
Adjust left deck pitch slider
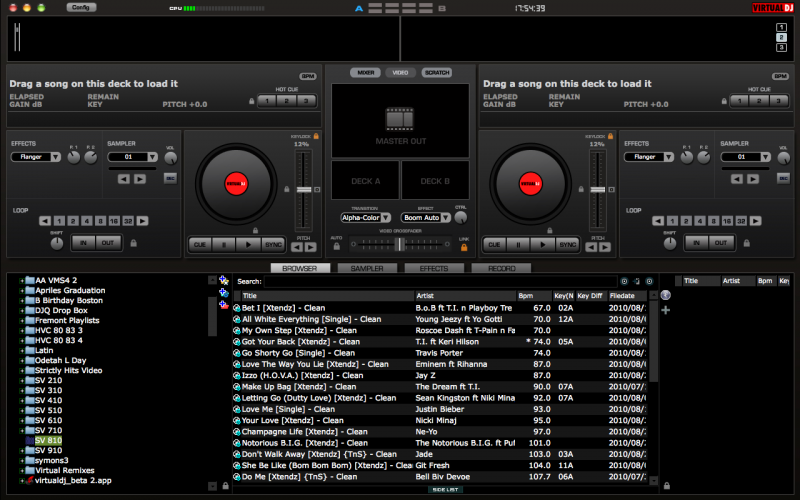pyautogui.click(x=304, y=189)
